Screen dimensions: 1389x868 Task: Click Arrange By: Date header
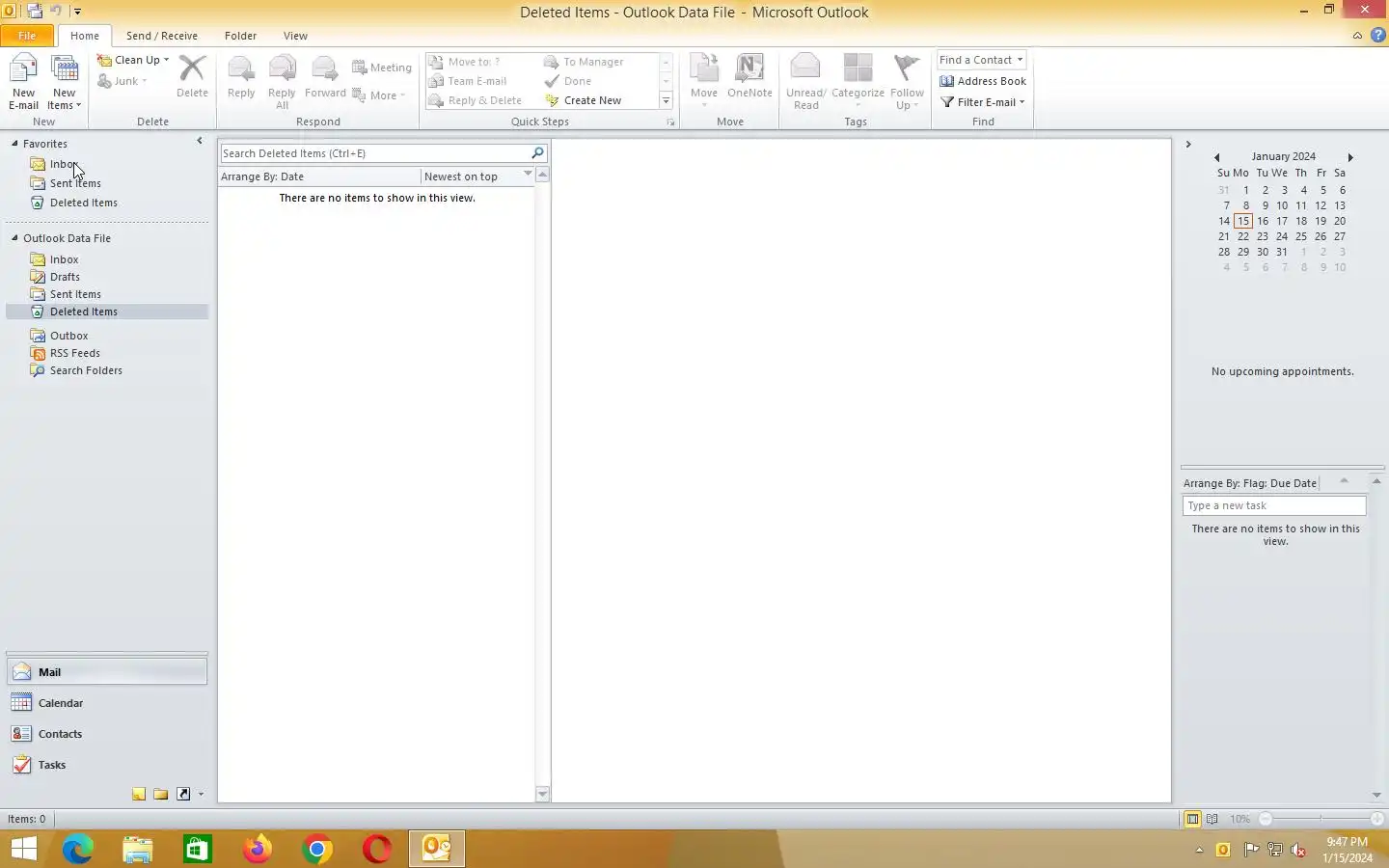tap(318, 176)
